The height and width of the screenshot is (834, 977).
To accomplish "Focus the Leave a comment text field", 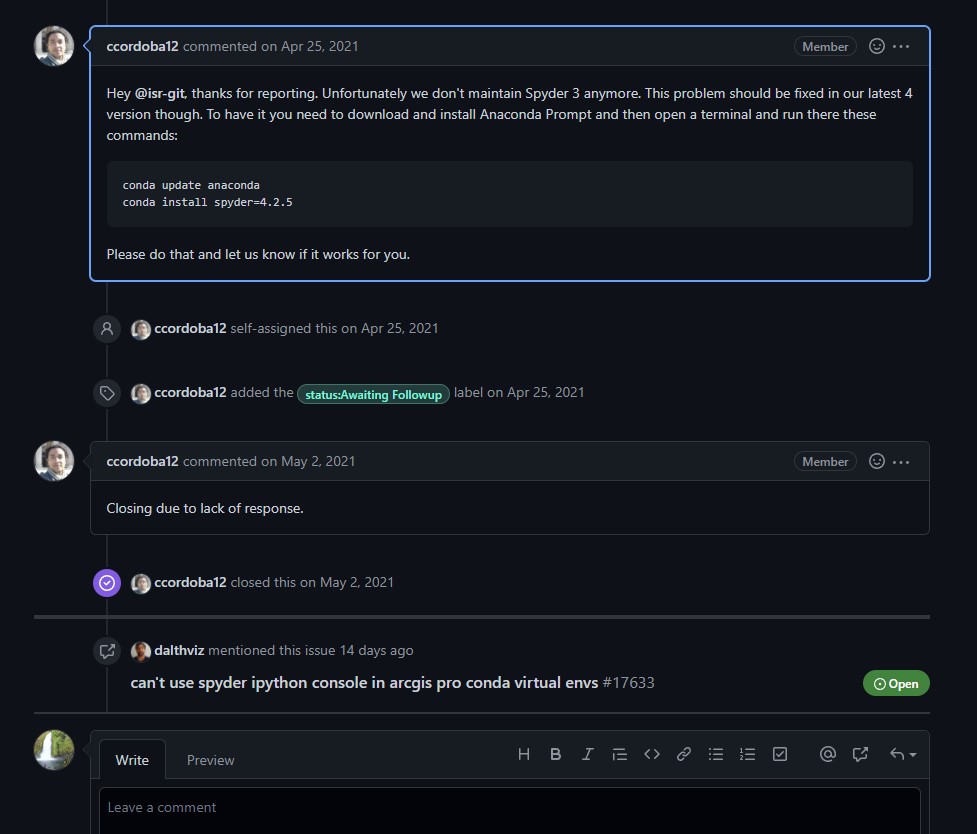I will point(509,808).
